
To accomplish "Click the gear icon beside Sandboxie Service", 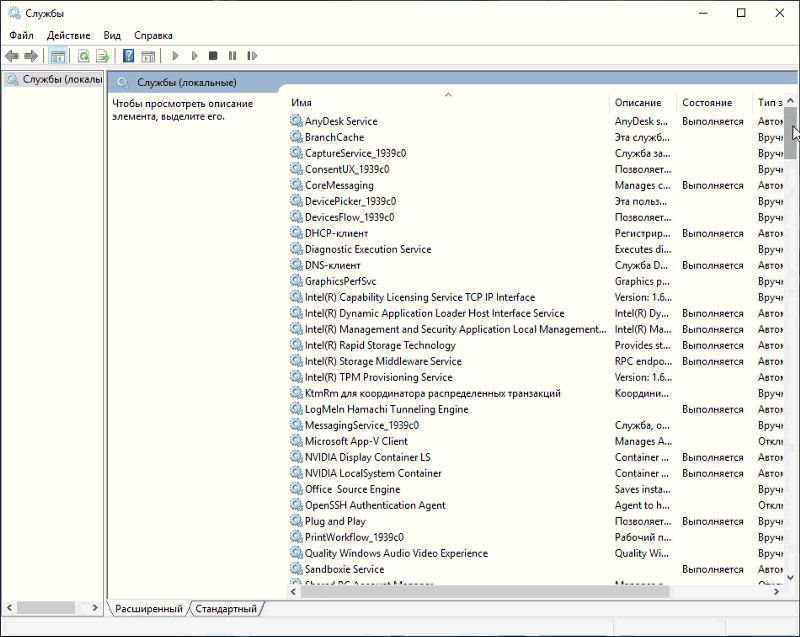I will click(x=296, y=569).
